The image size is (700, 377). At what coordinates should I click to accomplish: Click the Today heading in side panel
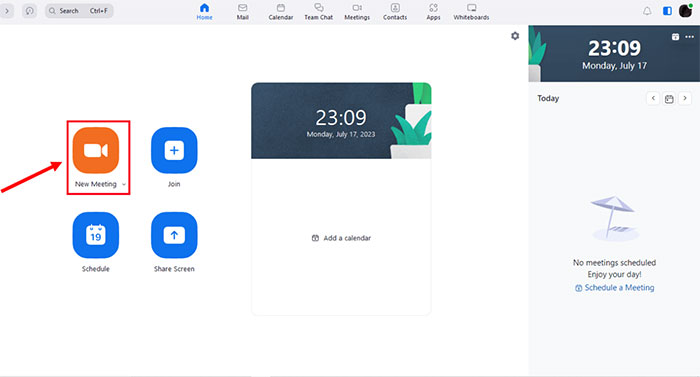tap(548, 99)
